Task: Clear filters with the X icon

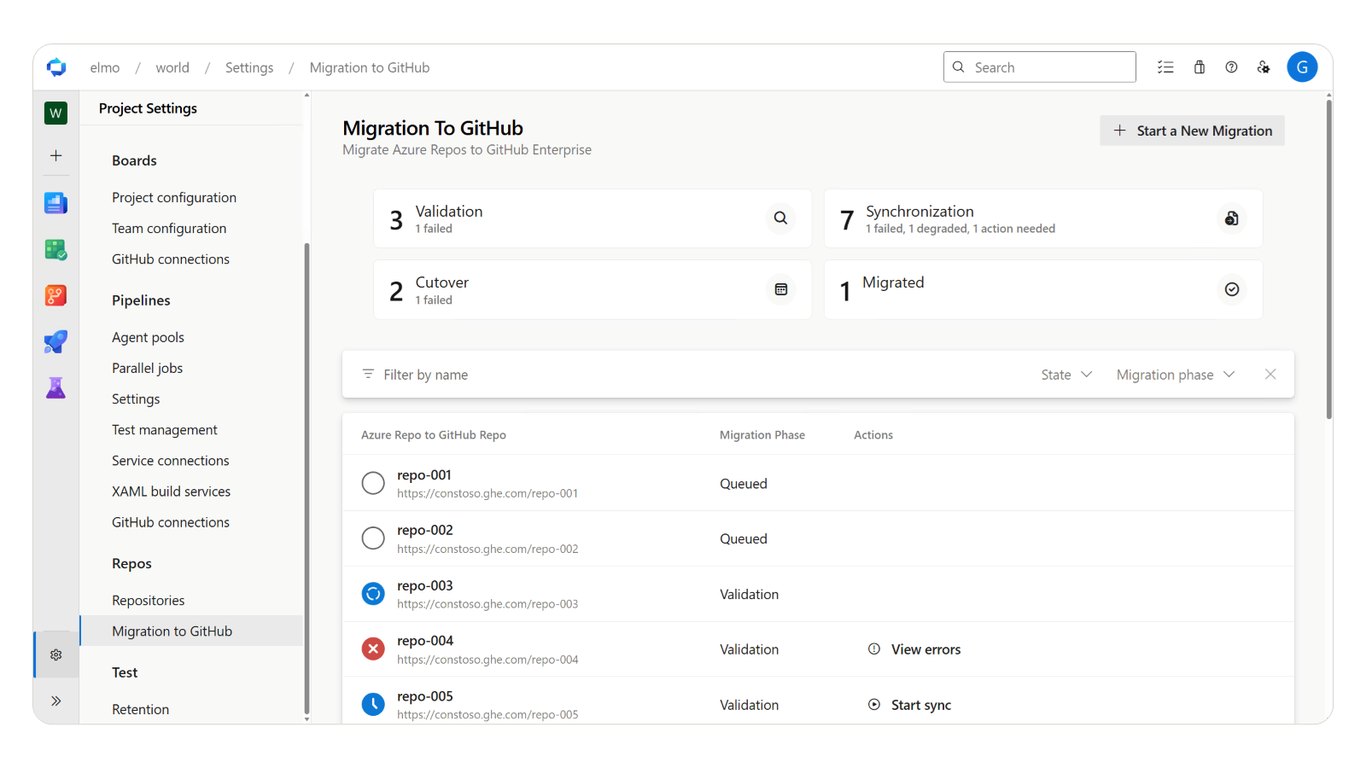Action: pos(1270,374)
